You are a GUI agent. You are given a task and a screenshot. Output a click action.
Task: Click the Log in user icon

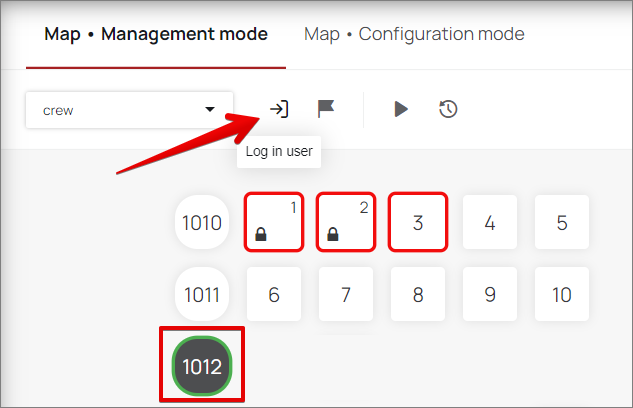pyautogui.click(x=279, y=109)
